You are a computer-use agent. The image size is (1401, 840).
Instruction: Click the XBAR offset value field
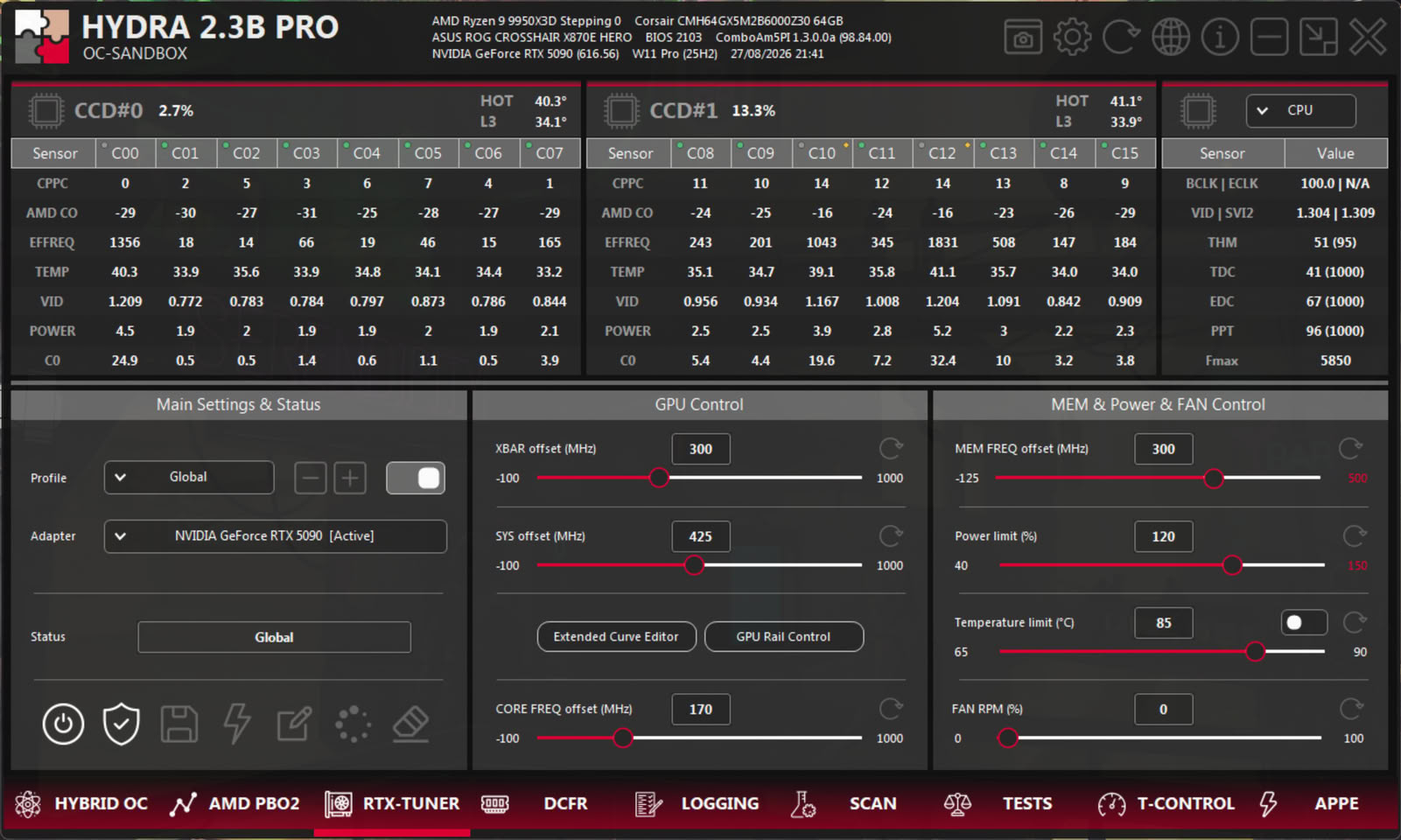701,449
